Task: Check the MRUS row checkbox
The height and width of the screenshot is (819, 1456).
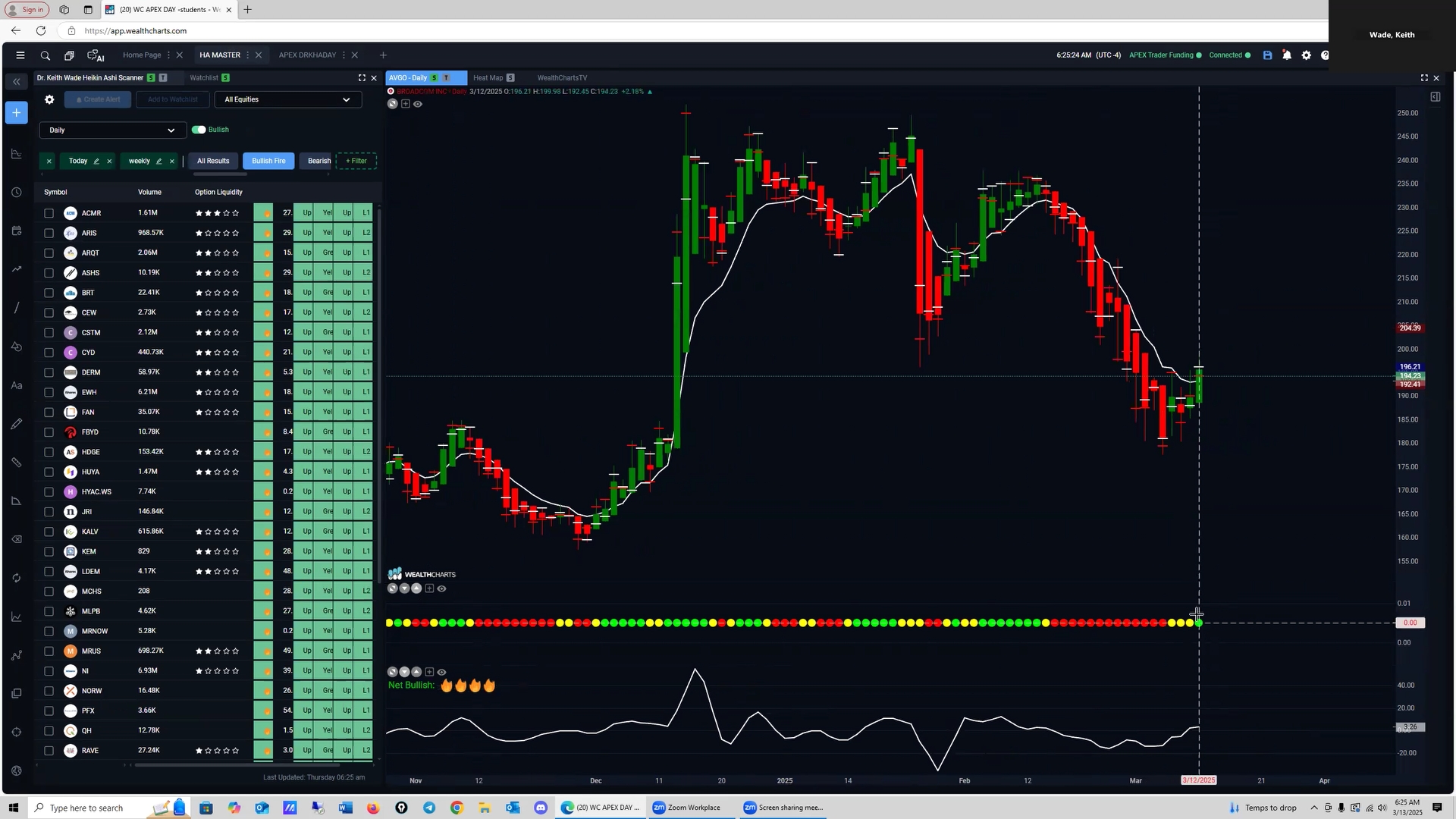Action: coord(49,651)
